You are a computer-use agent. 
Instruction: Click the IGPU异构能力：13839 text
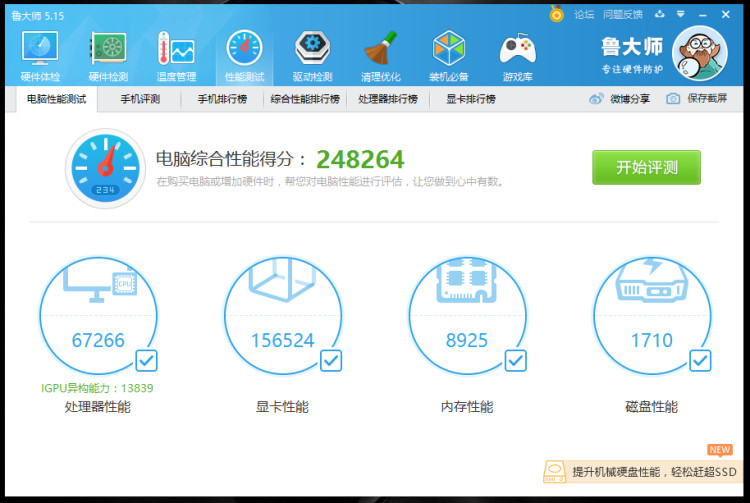pyautogui.click(x=97, y=388)
